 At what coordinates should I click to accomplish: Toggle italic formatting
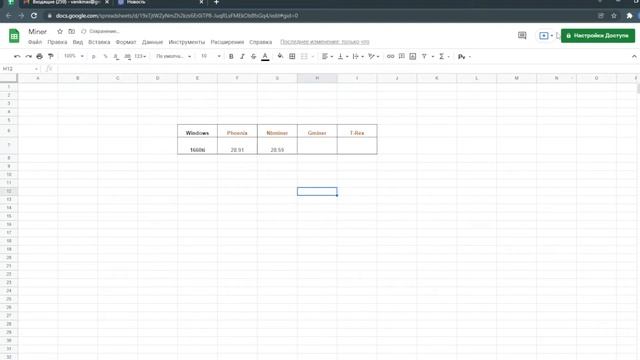(242, 56)
